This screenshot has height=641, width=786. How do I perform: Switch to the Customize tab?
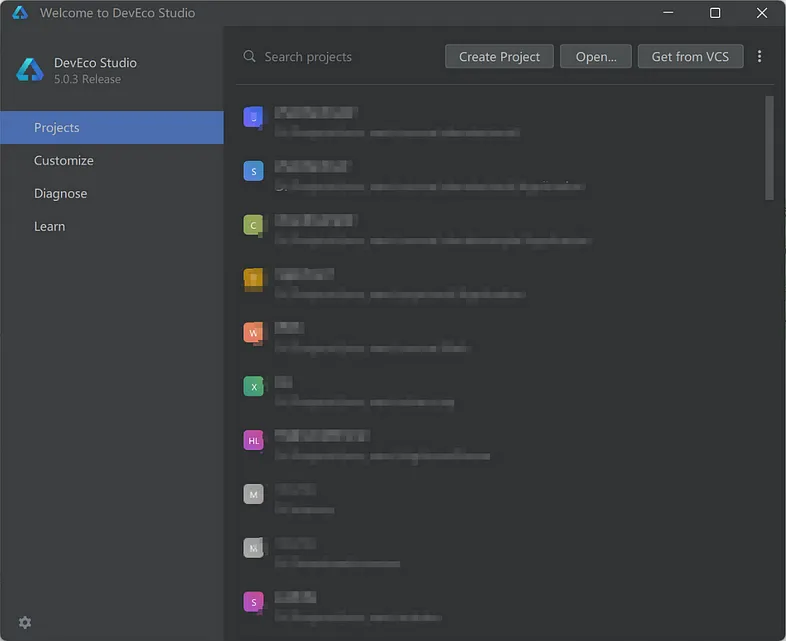point(112,160)
